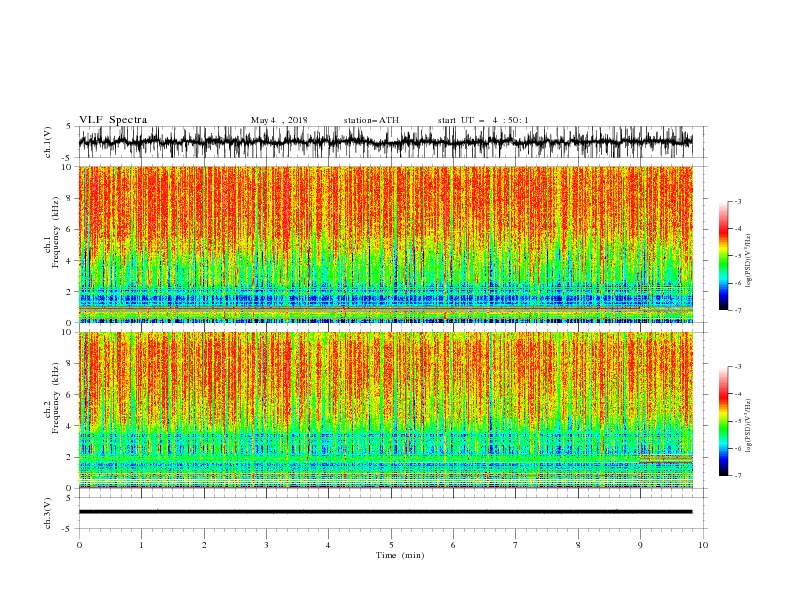
Task: Click the "-3" label on ch.1 colorbar
Action: 737,201
